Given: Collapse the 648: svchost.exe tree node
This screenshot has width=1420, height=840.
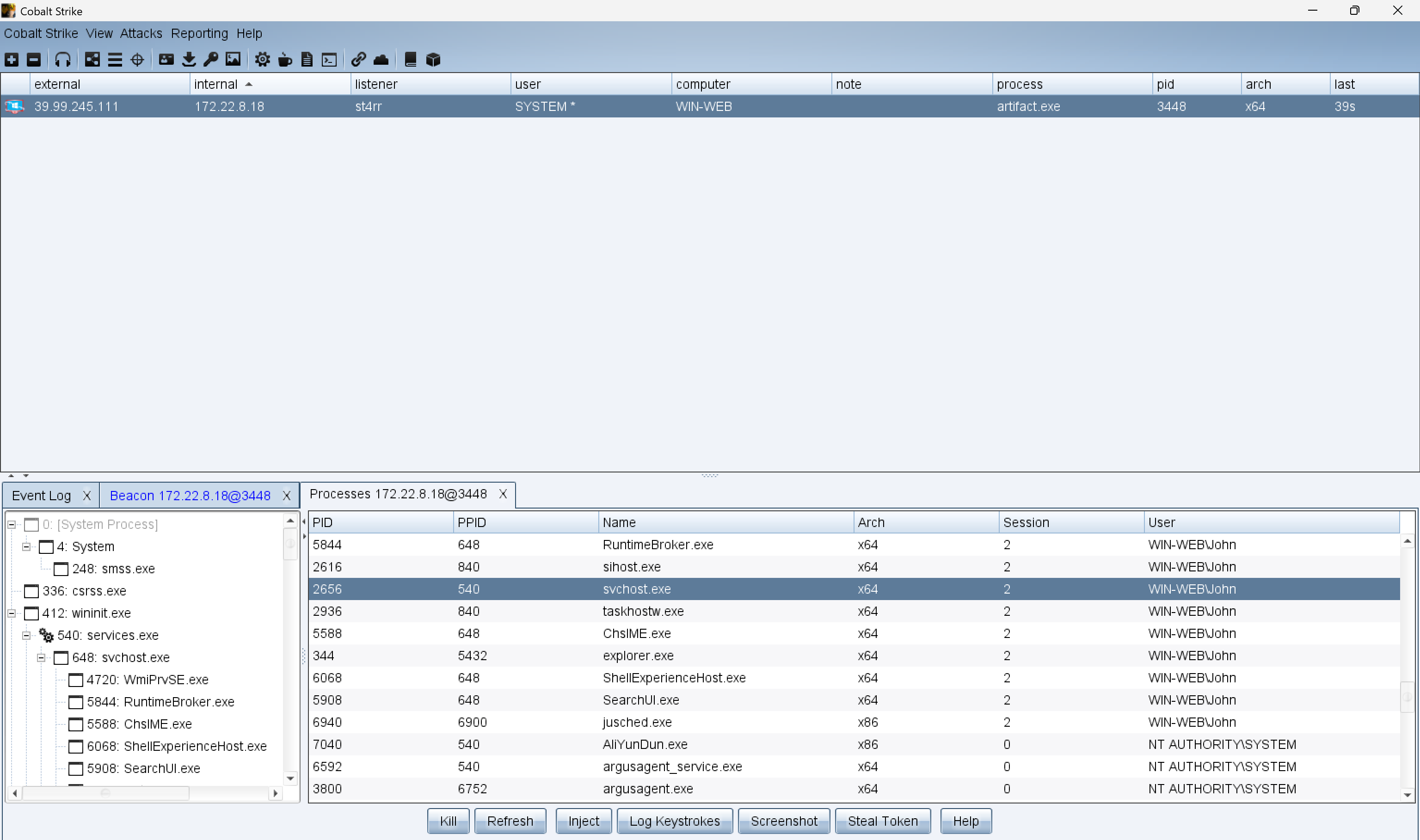Looking at the screenshot, I should (x=41, y=658).
